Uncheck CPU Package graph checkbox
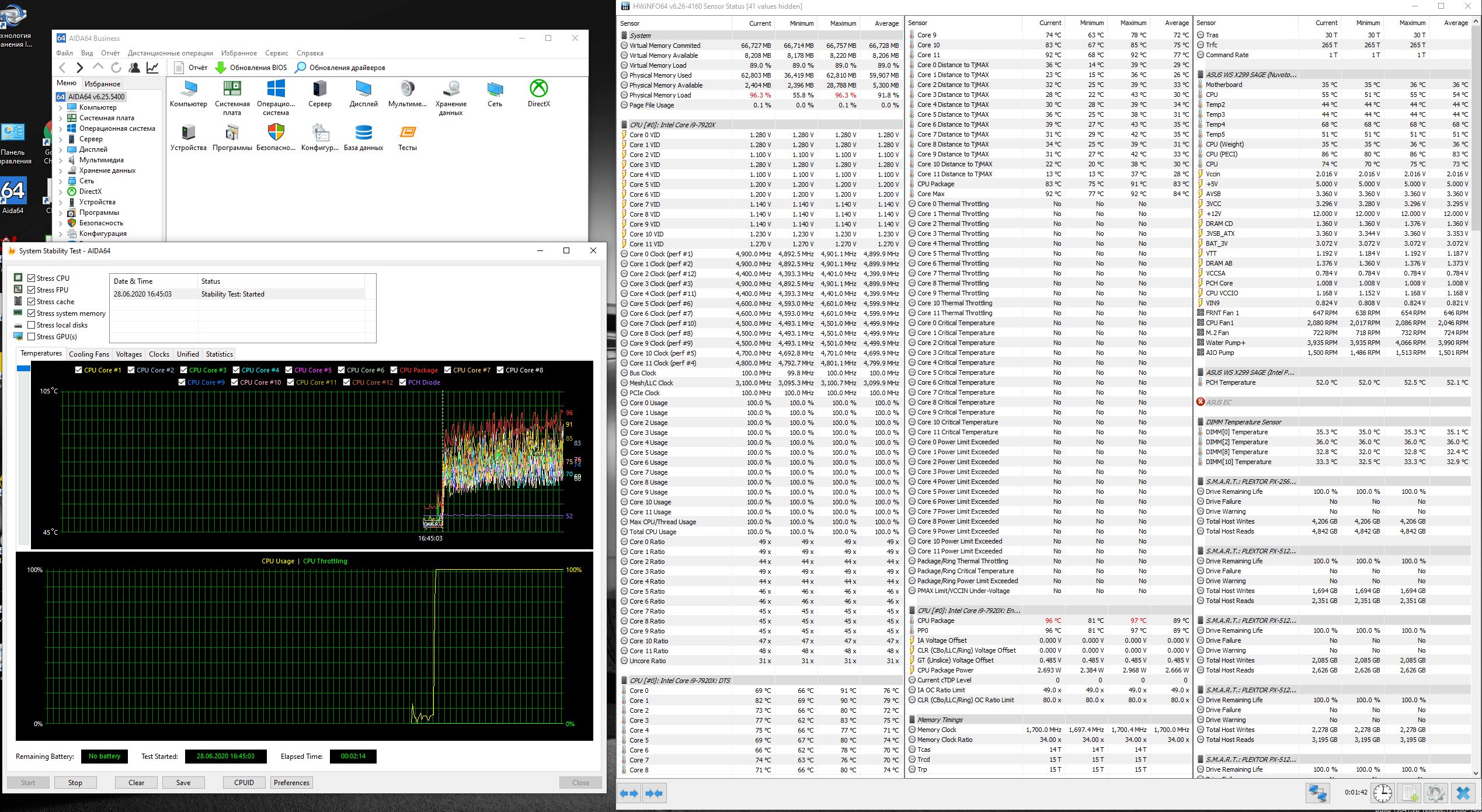This screenshot has height=812, width=1482. click(x=394, y=370)
